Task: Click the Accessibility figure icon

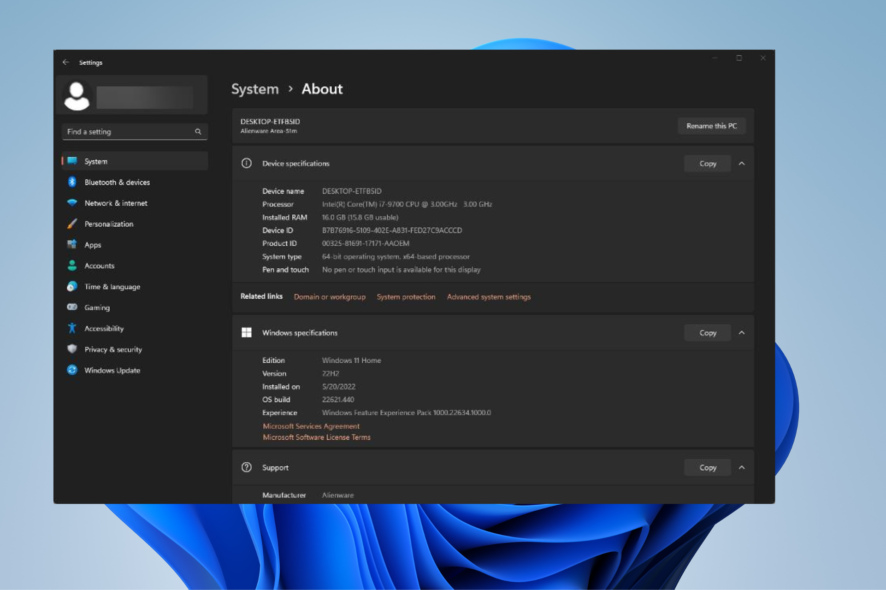Action: tap(72, 328)
